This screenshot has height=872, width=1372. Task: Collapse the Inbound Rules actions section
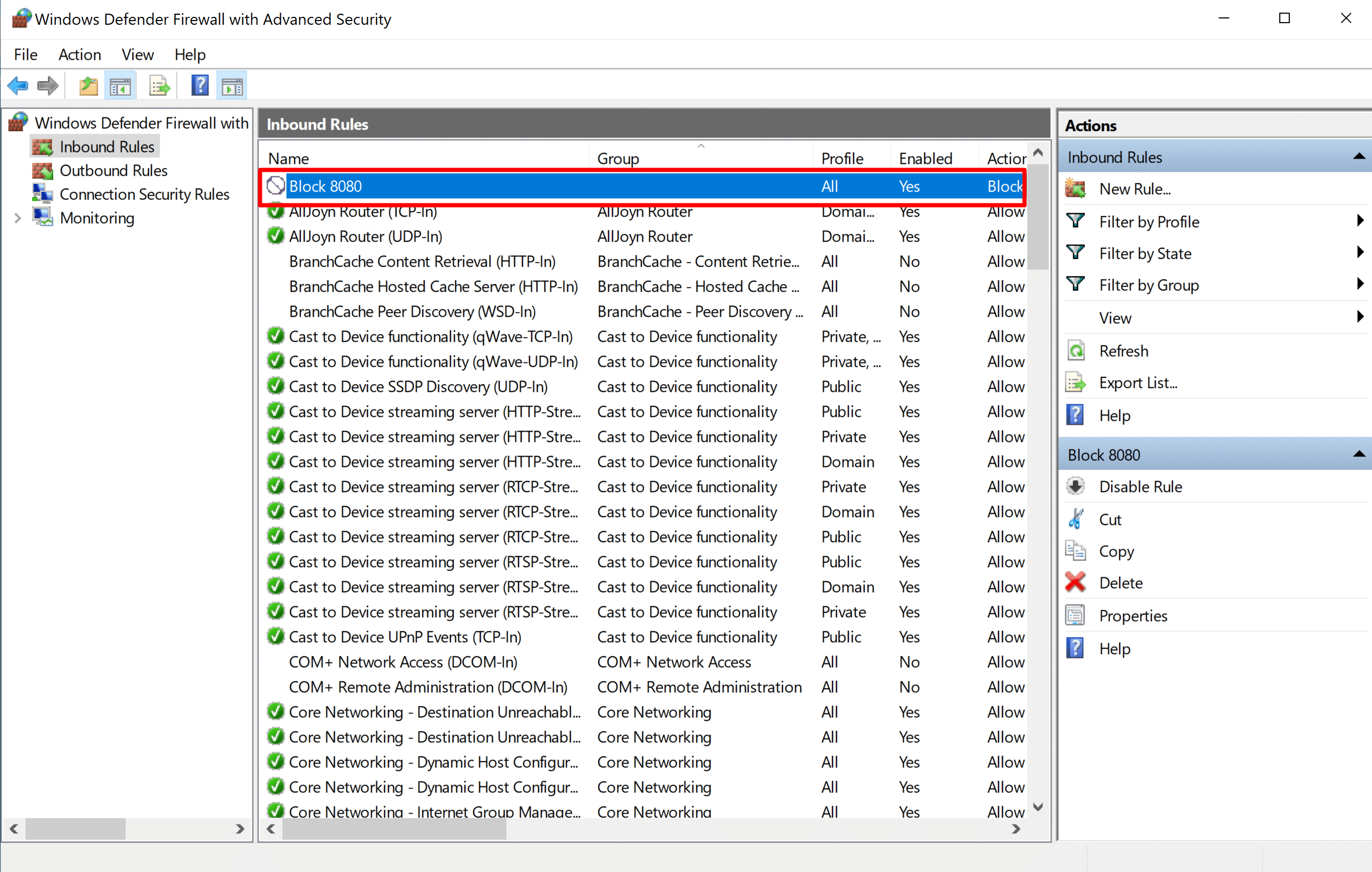click(1359, 156)
